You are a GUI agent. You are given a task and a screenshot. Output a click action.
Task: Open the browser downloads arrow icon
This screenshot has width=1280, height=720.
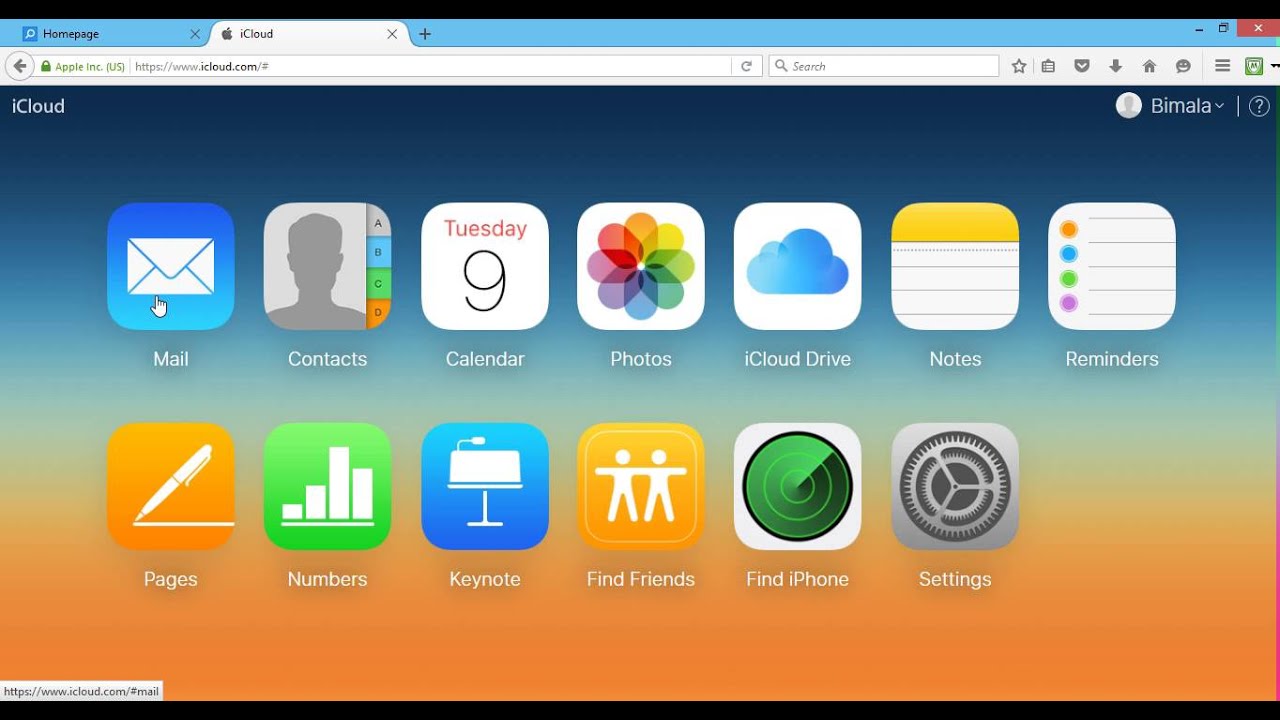click(1115, 66)
